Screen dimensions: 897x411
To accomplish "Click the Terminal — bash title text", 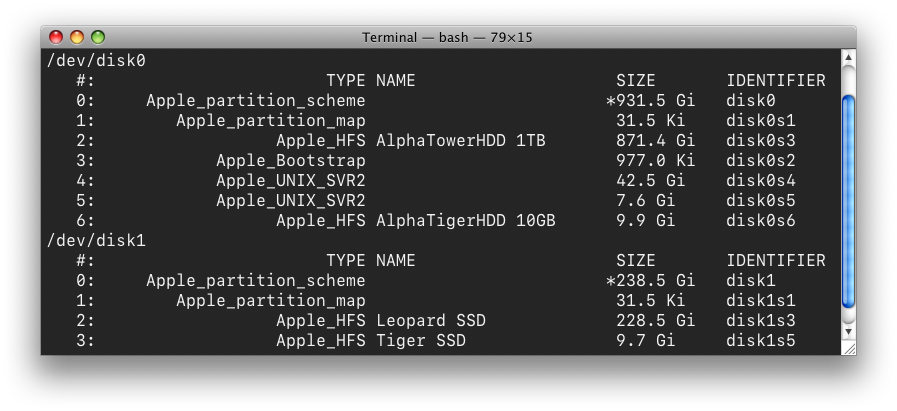I will click(x=447, y=38).
